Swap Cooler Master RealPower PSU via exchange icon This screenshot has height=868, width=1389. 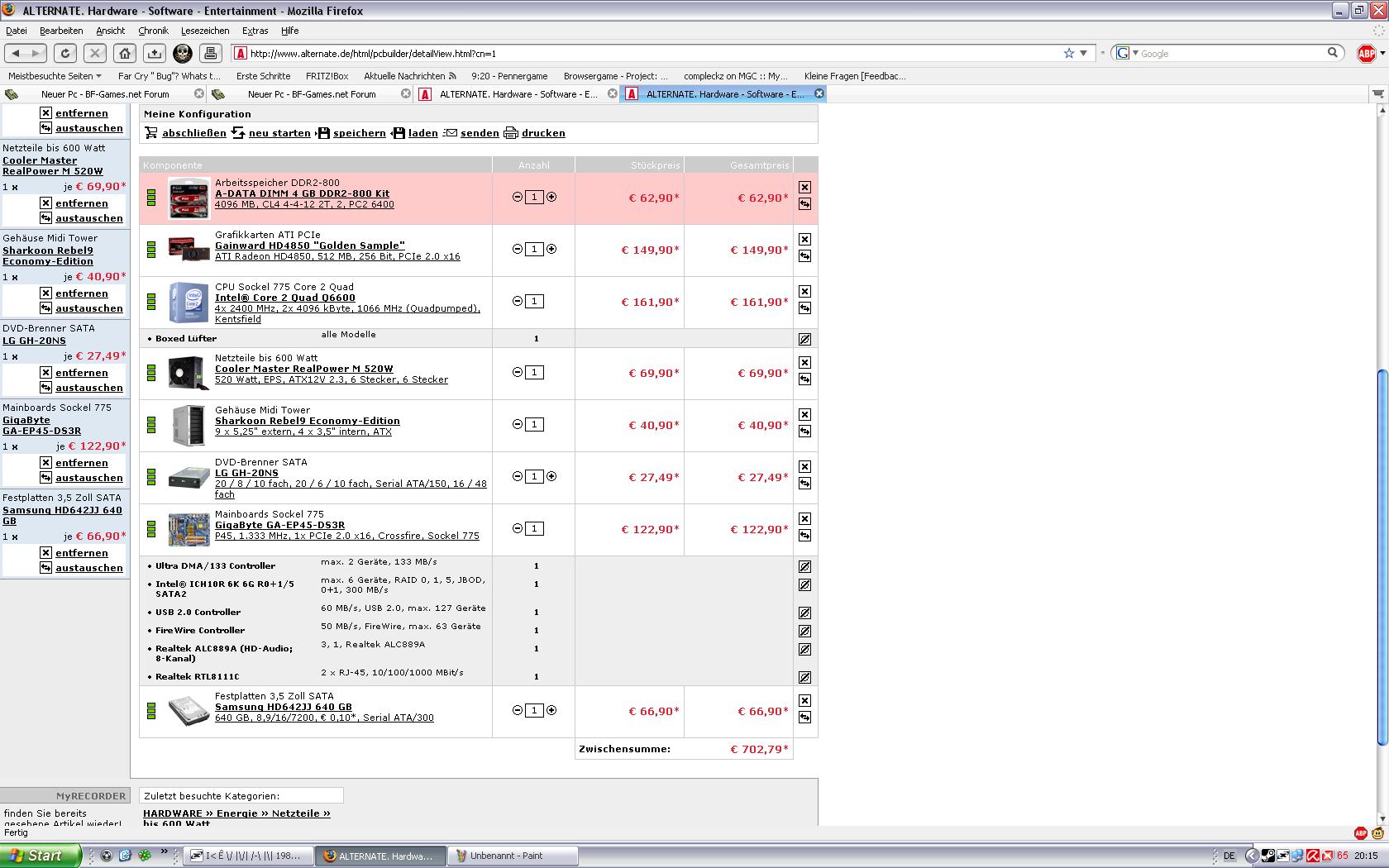pyautogui.click(x=804, y=379)
